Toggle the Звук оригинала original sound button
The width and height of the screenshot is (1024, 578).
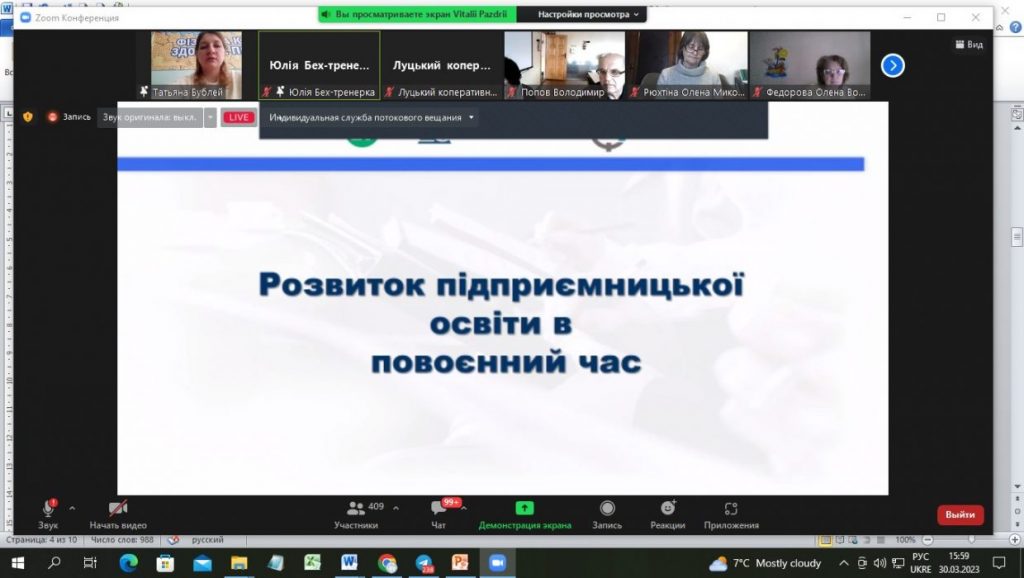[150, 117]
